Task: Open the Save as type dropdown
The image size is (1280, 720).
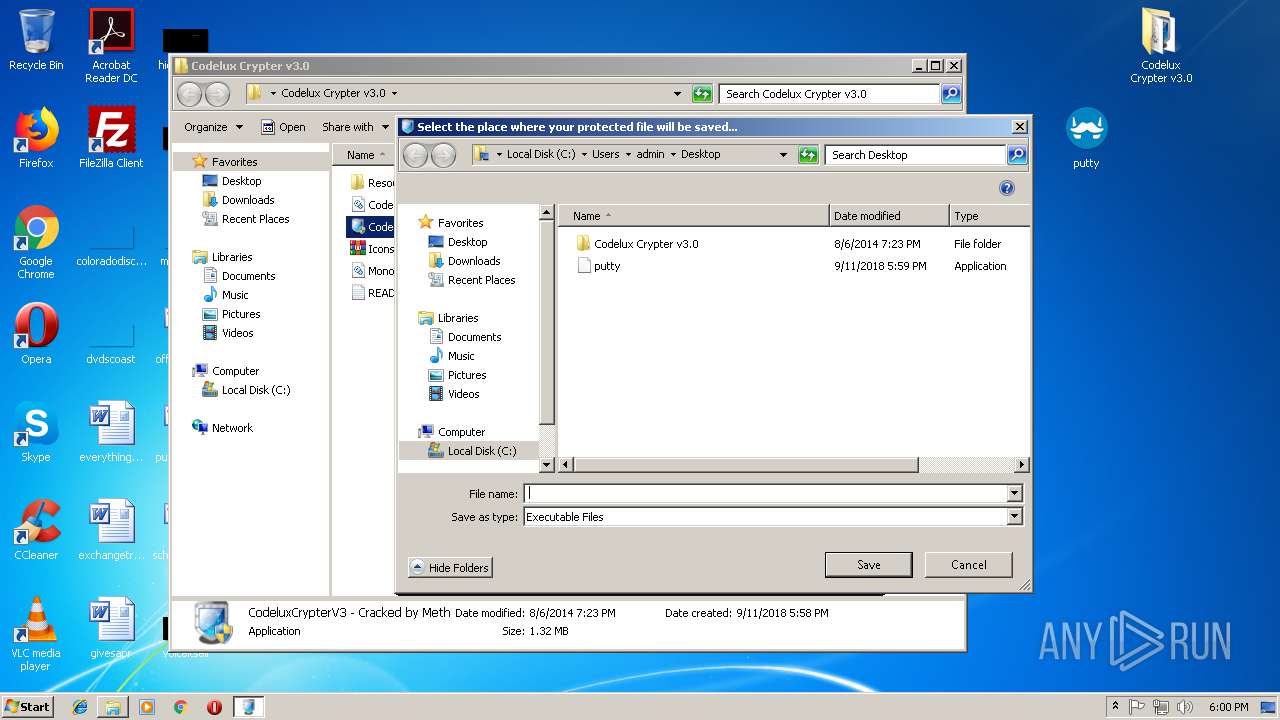Action: [x=1014, y=517]
